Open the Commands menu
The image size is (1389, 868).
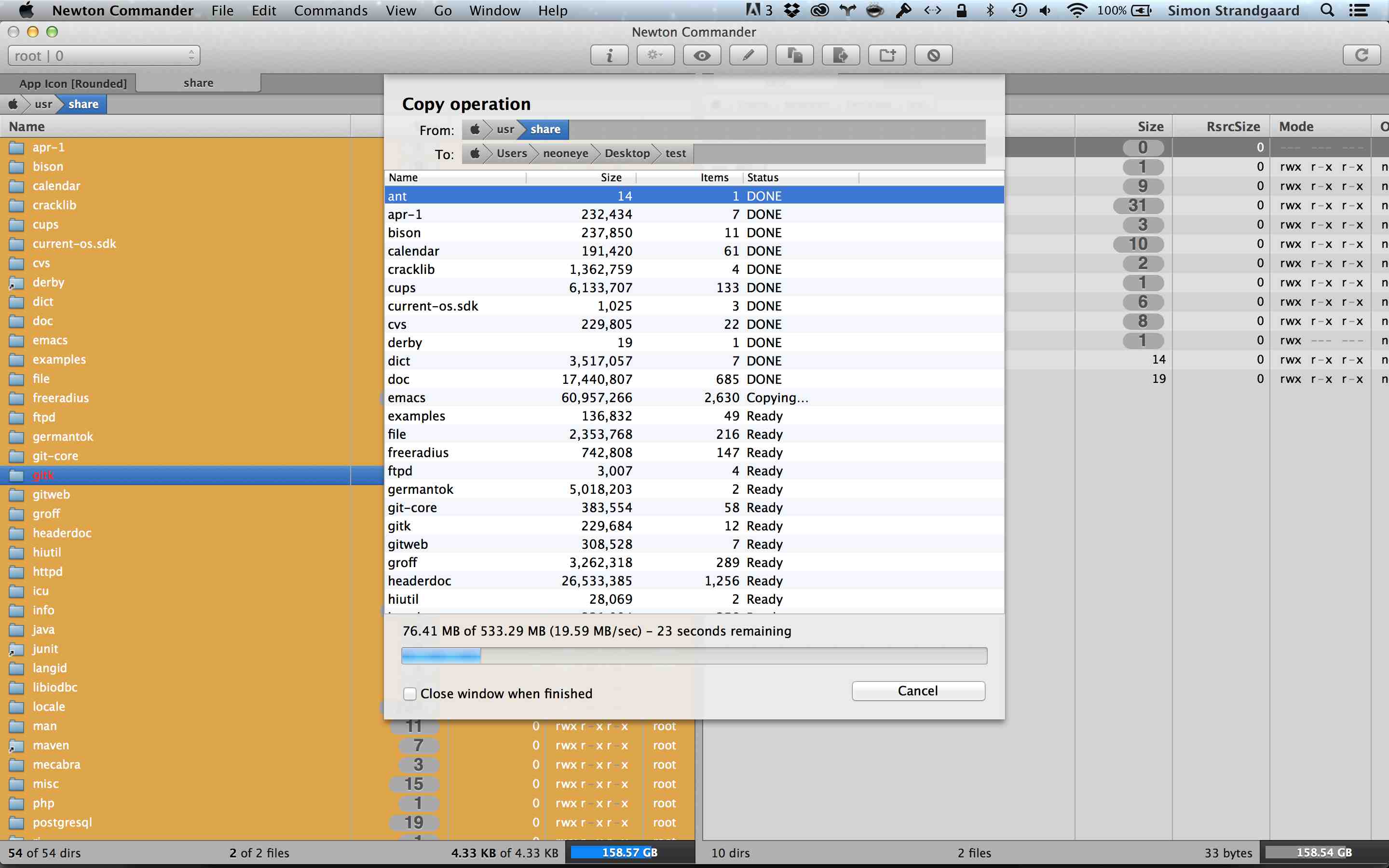pyautogui.click(x=330, y=10)
